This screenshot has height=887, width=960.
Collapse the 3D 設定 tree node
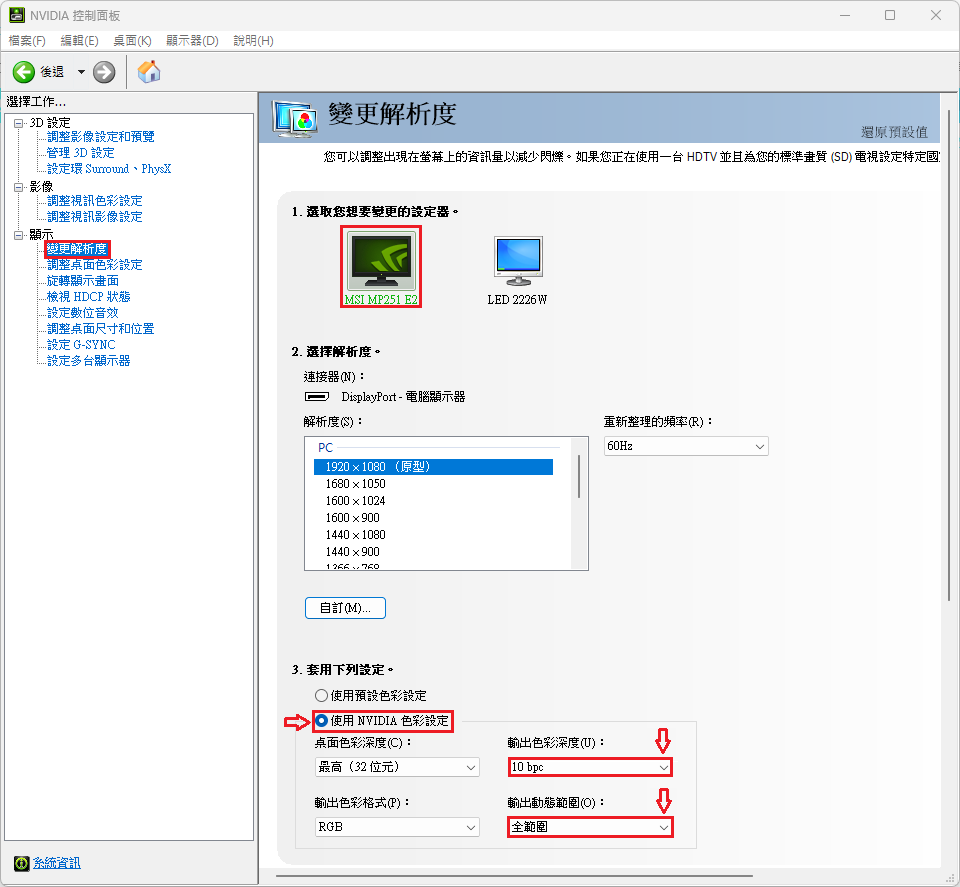pos(18,123)
